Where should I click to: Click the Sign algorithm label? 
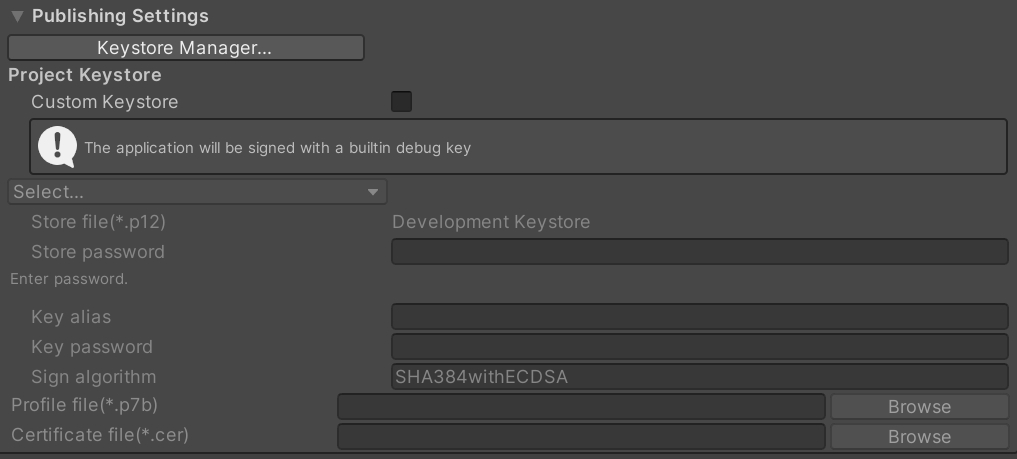point(94,377)
